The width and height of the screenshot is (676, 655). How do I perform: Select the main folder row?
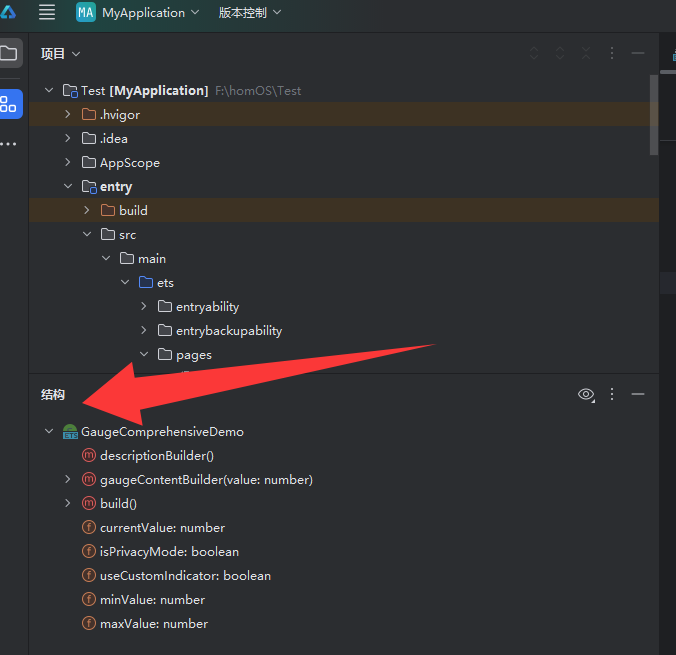coord(344,259)
